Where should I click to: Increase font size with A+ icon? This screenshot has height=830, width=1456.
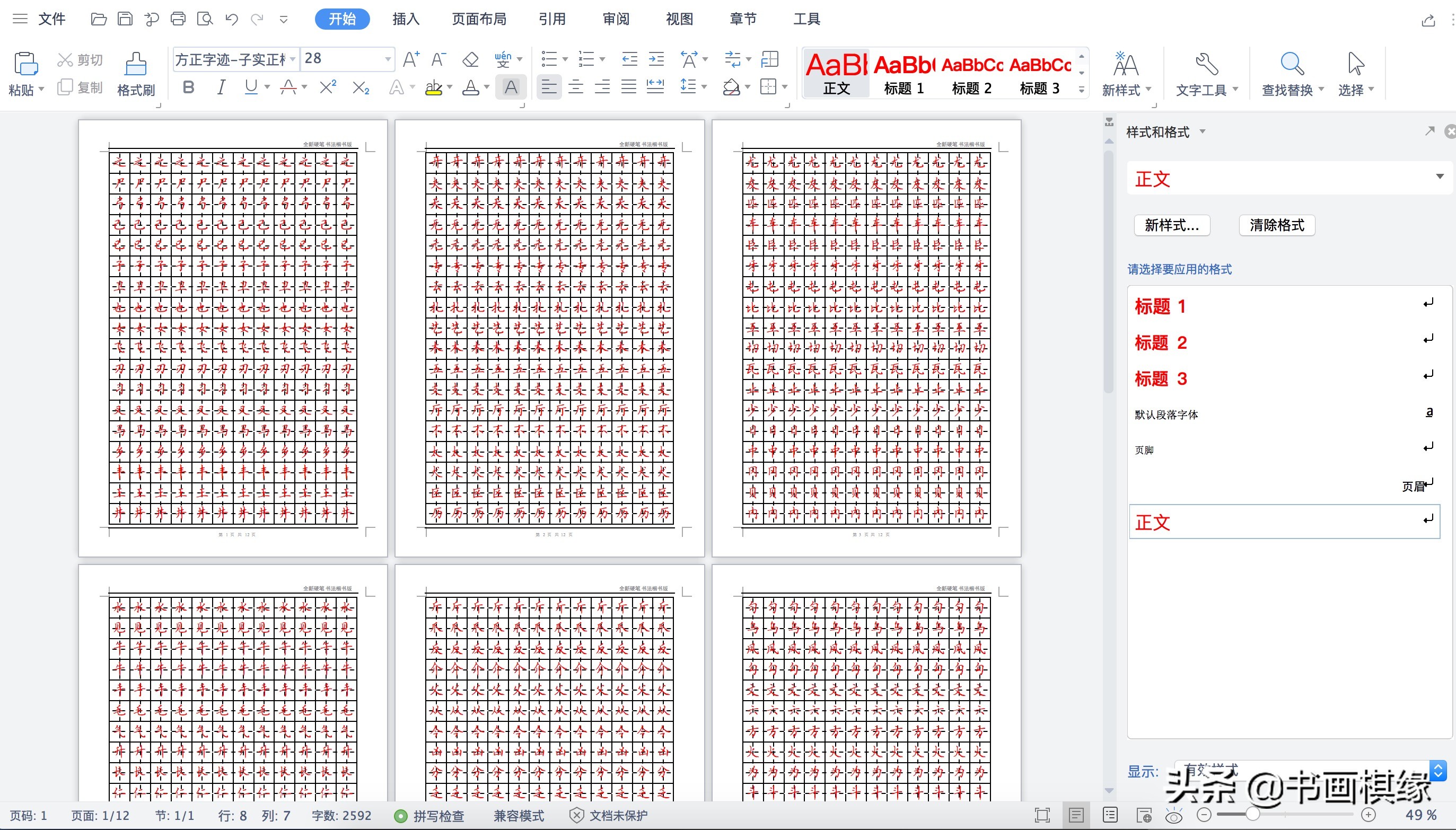pyautogui.click(x=411, y=59)
